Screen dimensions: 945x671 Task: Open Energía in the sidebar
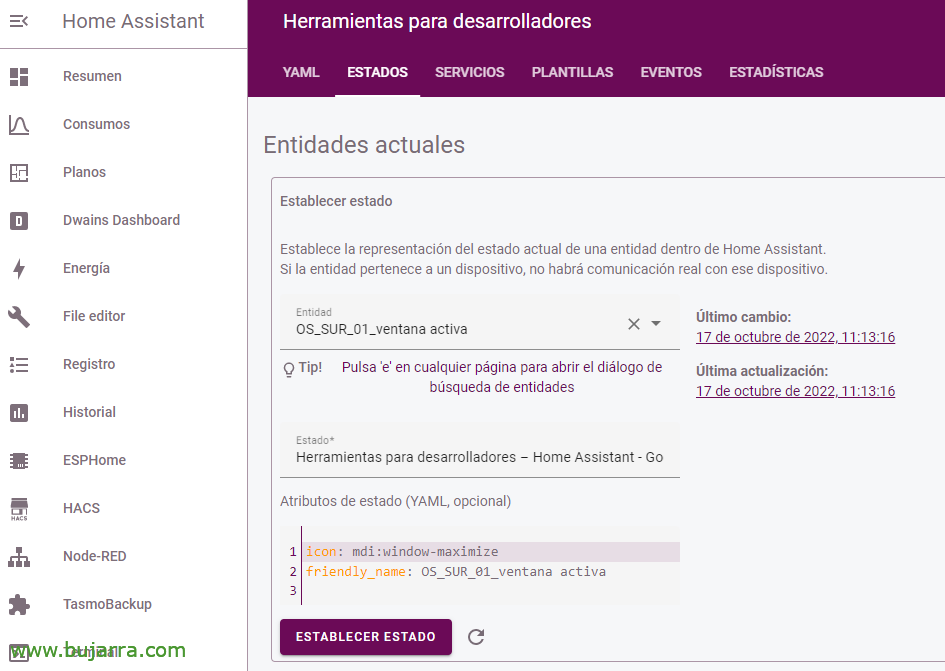click(x=86, y=268)
